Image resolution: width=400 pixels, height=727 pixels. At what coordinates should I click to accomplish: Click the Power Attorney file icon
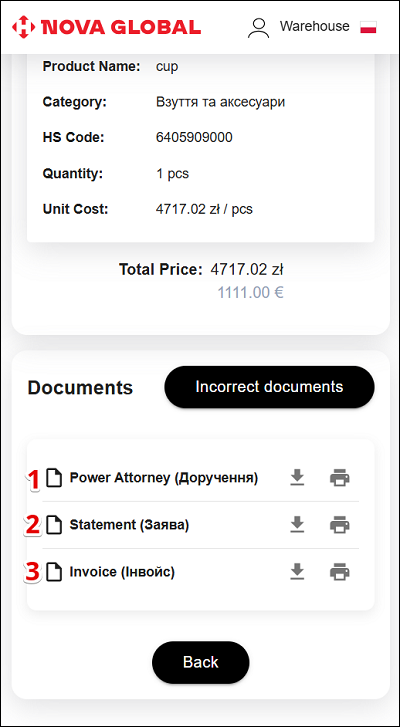[x=55, y=478]
